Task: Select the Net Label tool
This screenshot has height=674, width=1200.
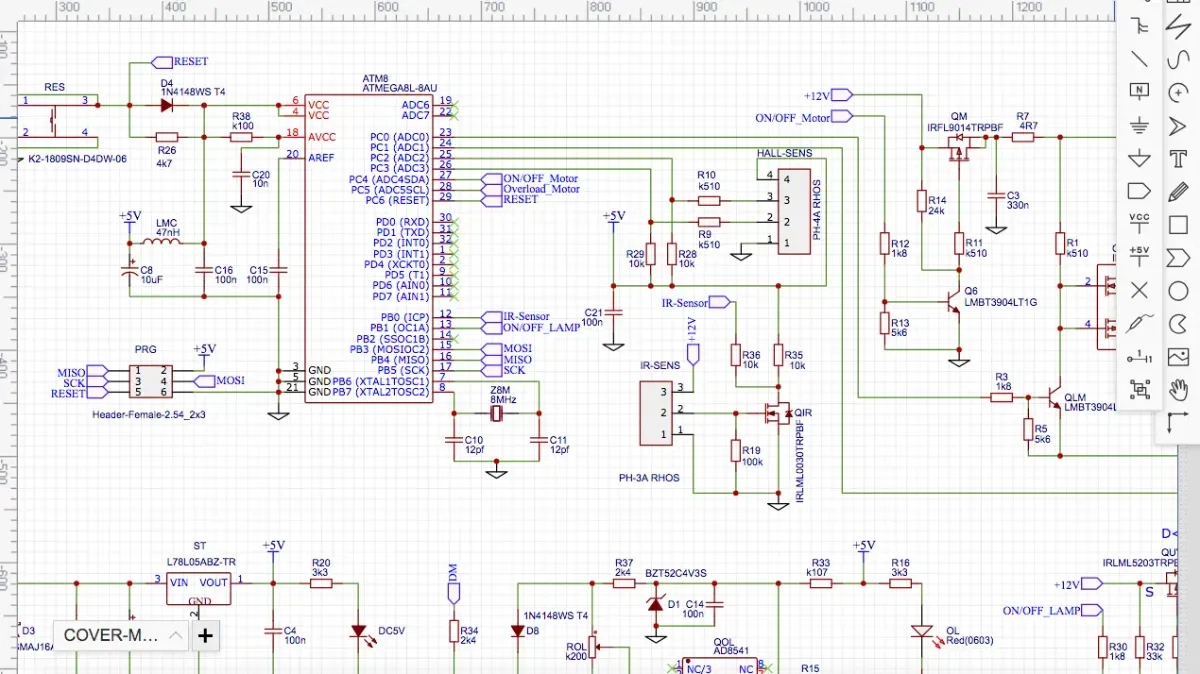Action: 1139,91
